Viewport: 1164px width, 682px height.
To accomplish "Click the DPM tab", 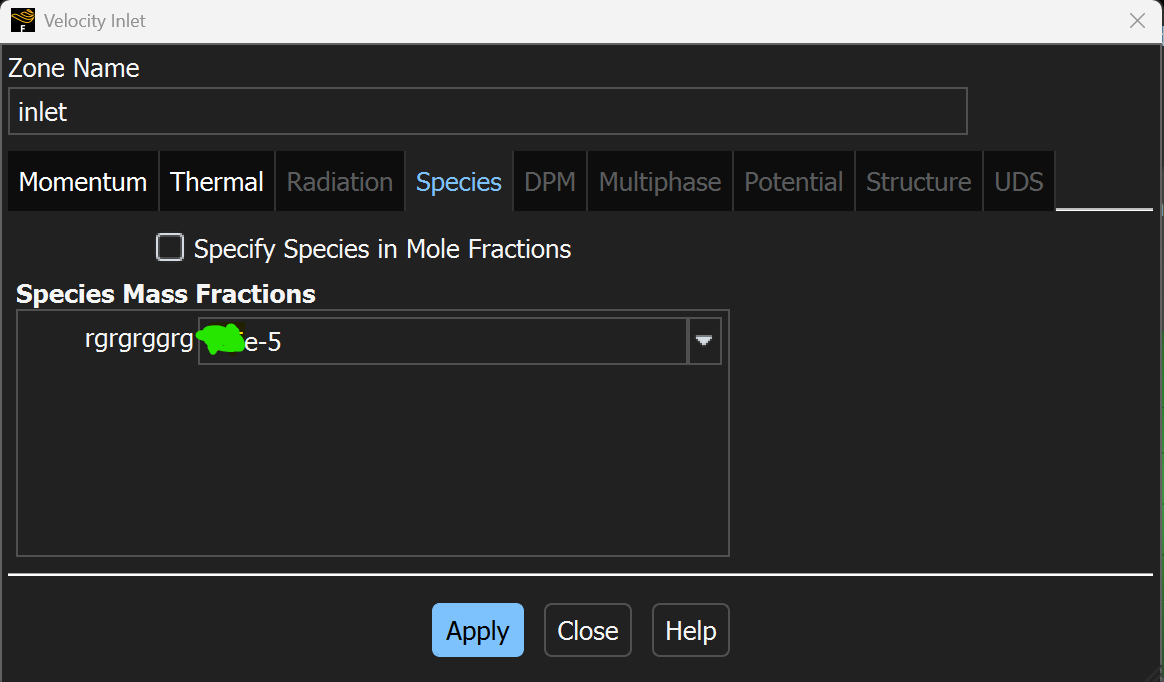I will [550, 182].
